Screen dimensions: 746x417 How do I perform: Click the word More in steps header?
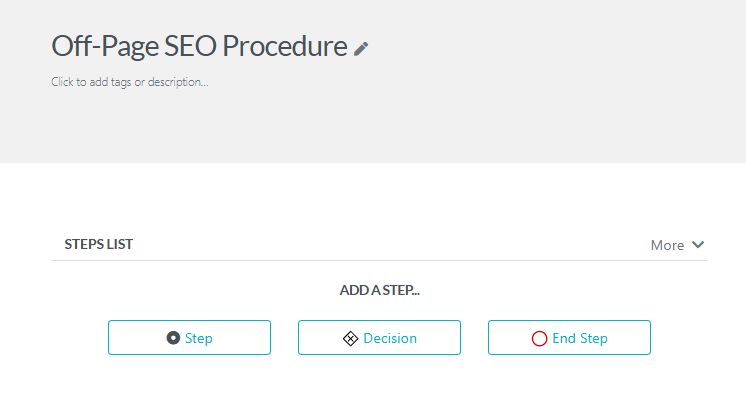[x=667, y=245]
